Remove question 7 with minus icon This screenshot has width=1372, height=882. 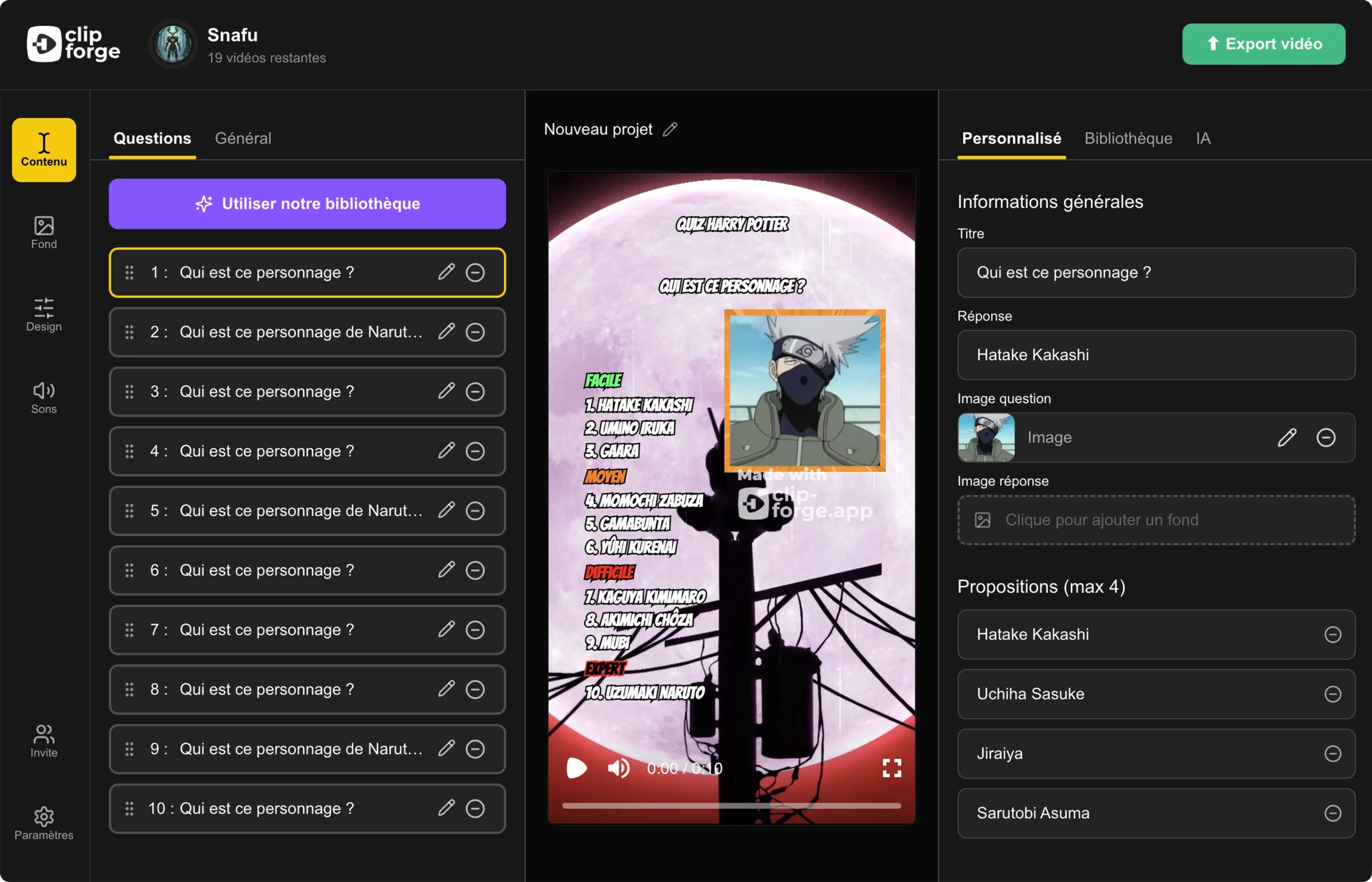pyautogui.click(x=475, y=630)
